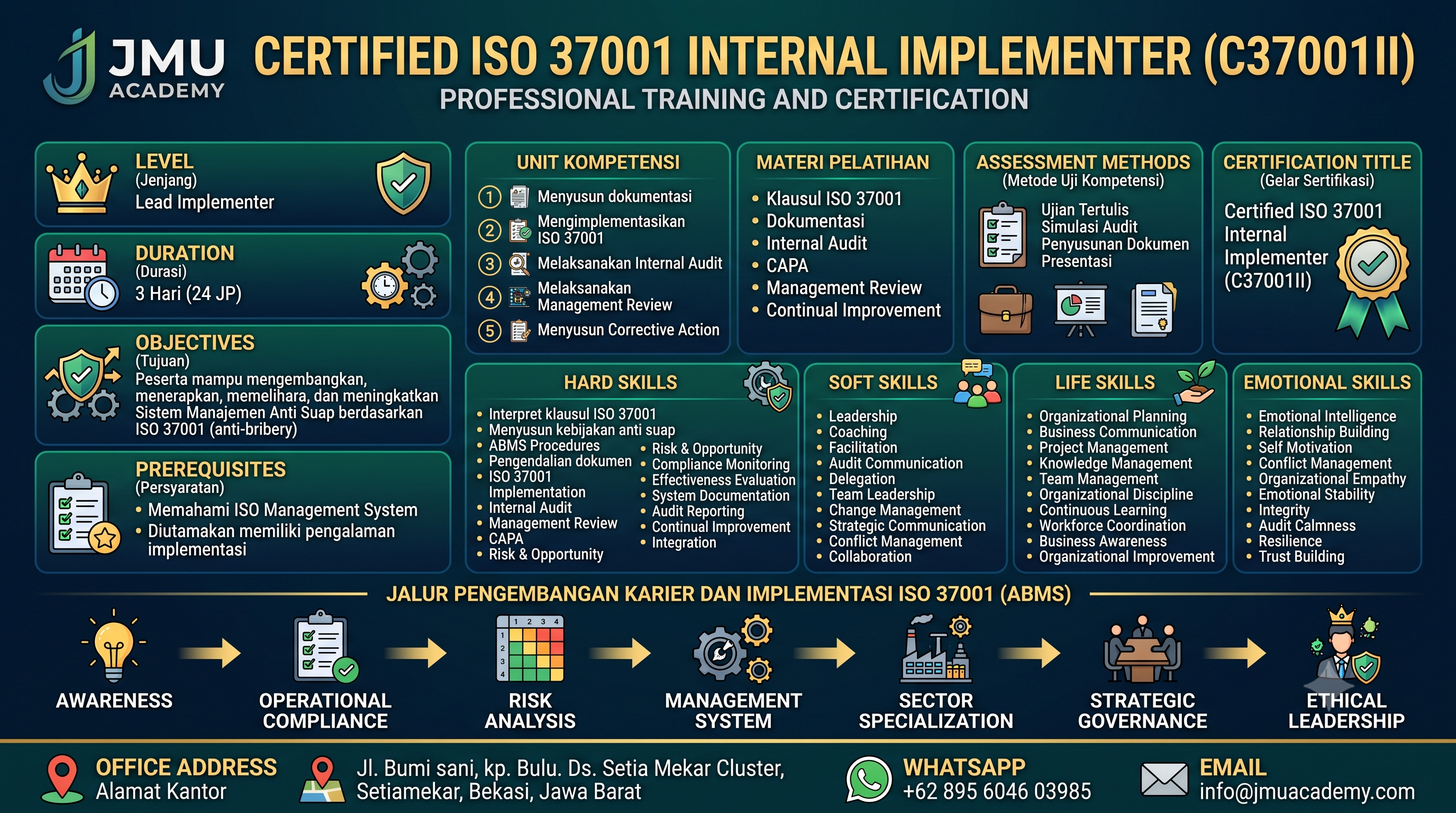Click the gold crown icon beside Level

tap(82, 183)
